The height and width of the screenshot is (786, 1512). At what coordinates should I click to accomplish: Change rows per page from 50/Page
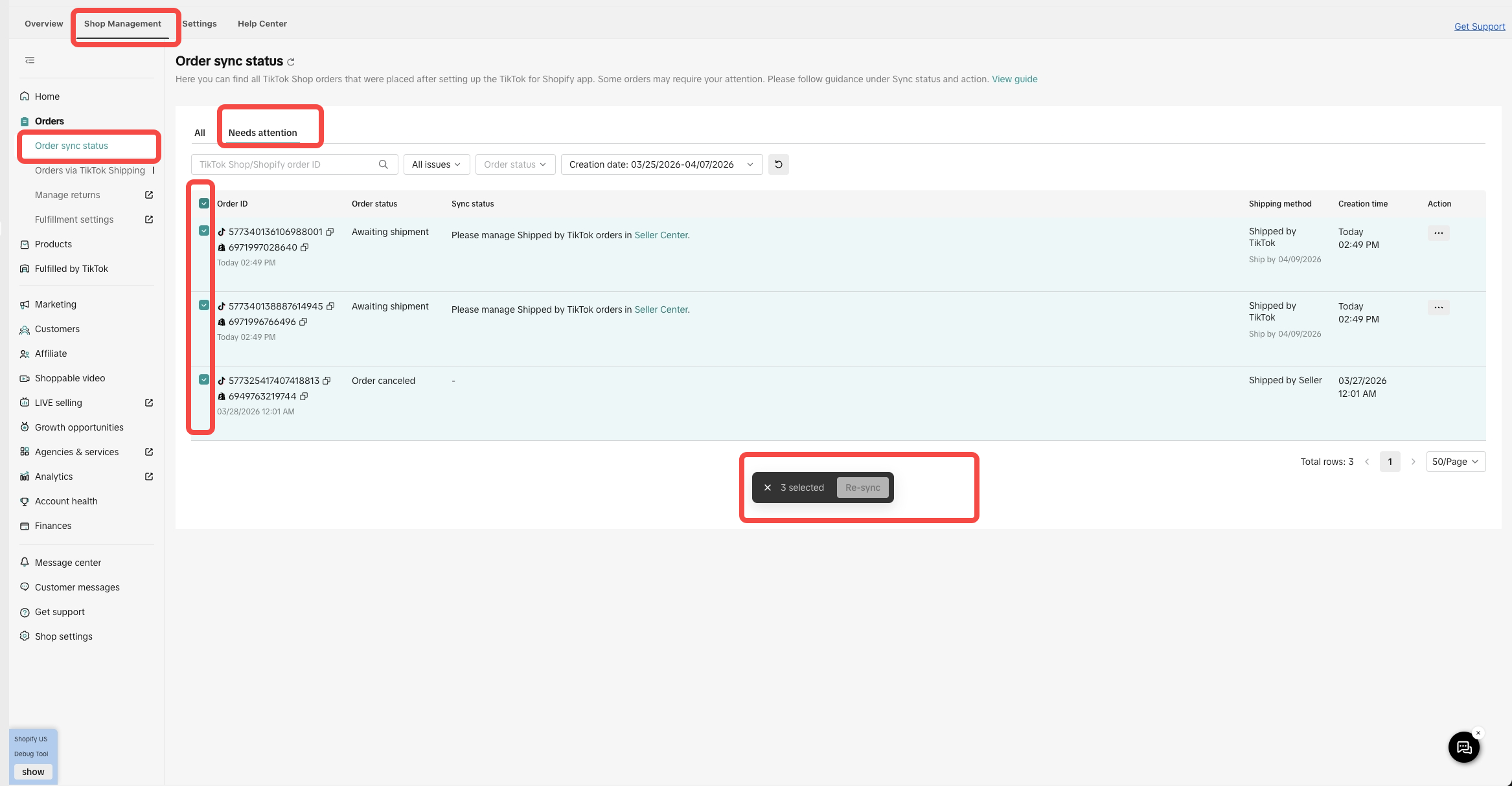(x=1456, y=462)
